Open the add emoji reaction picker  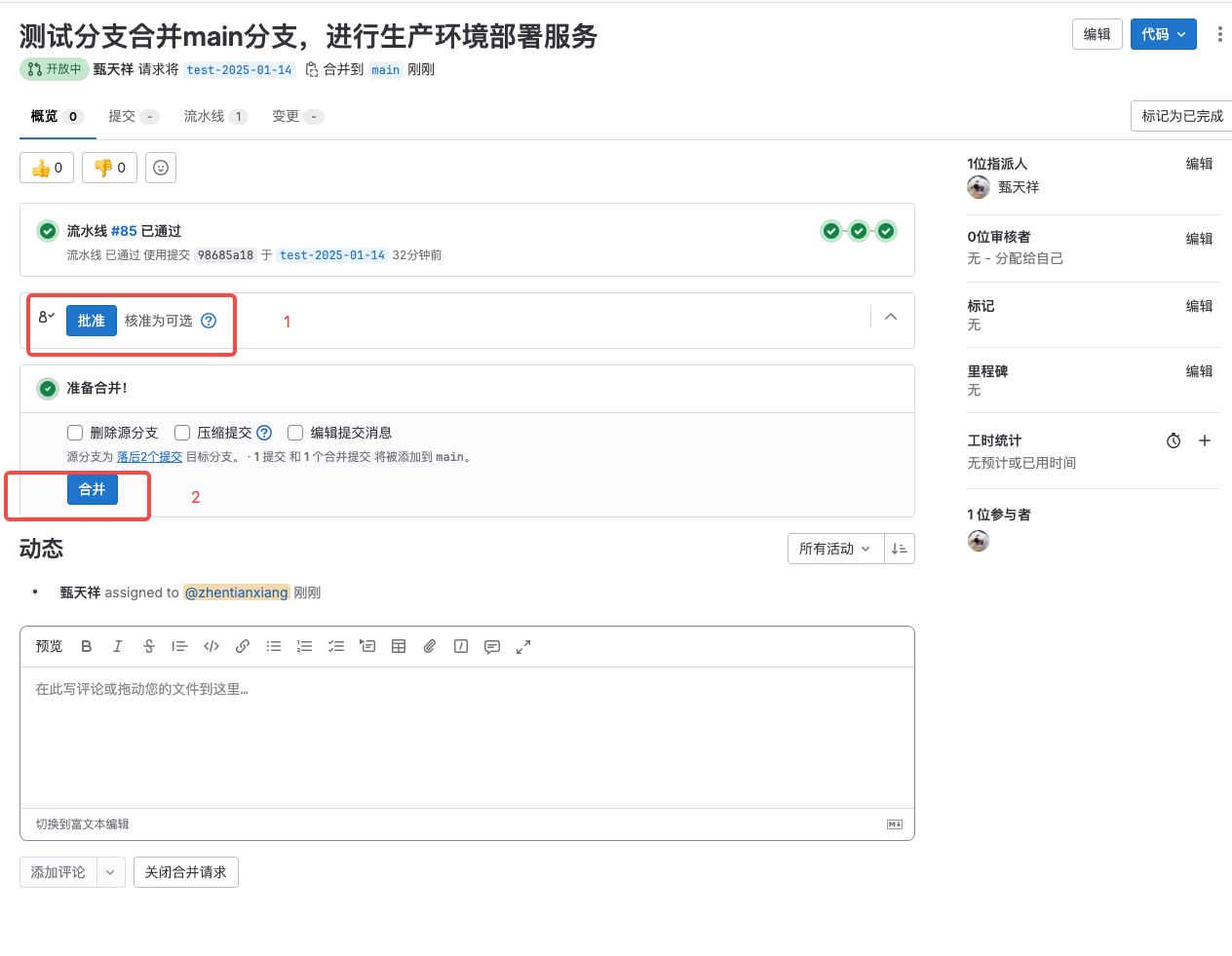(161, 168)
